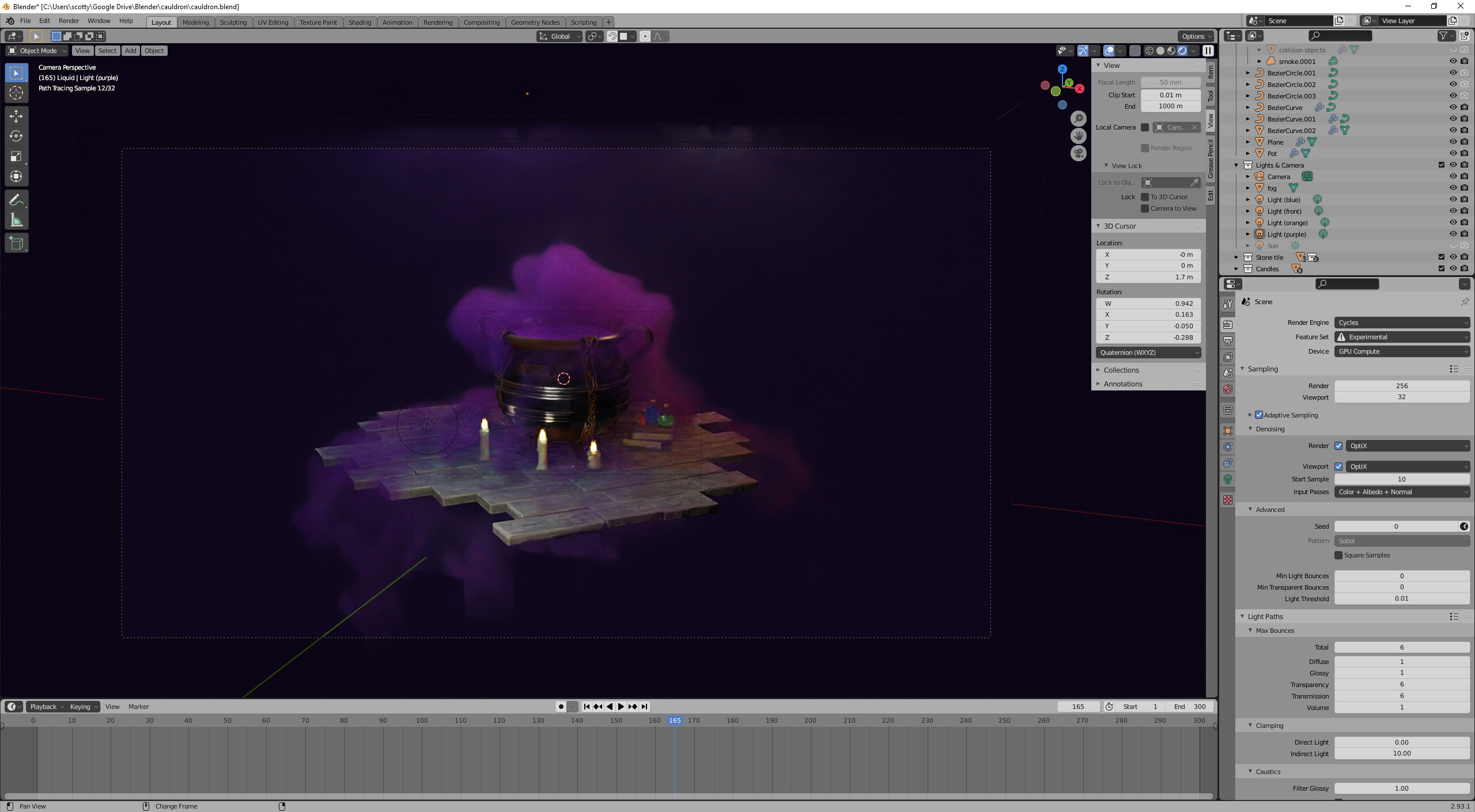Open Quaternion rotation mode dropdown
1475x812 pixels.
coord(1148,352)
